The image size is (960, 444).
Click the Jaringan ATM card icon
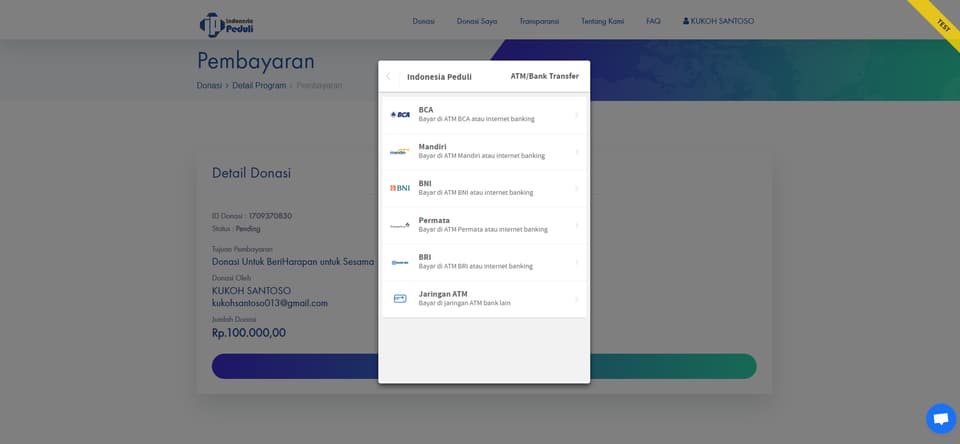pos(400,299)
